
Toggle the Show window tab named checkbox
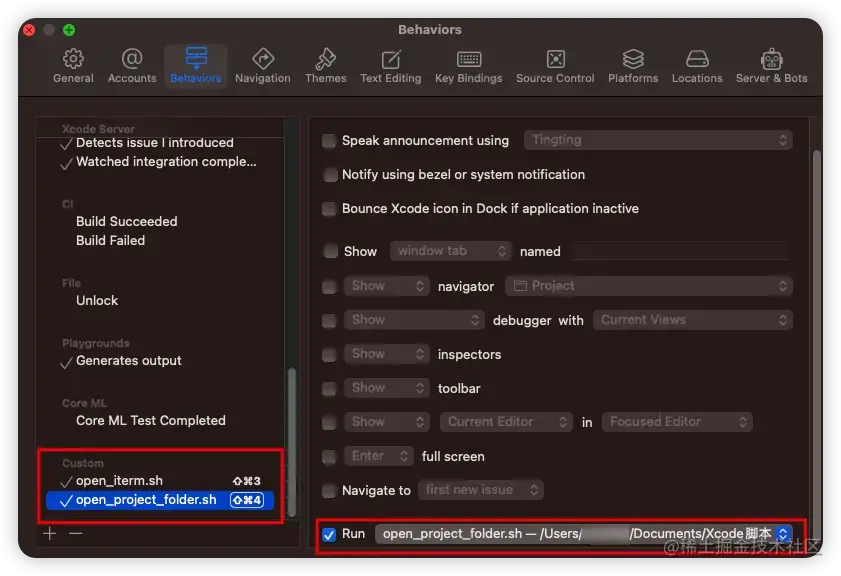tap(330, 251)
